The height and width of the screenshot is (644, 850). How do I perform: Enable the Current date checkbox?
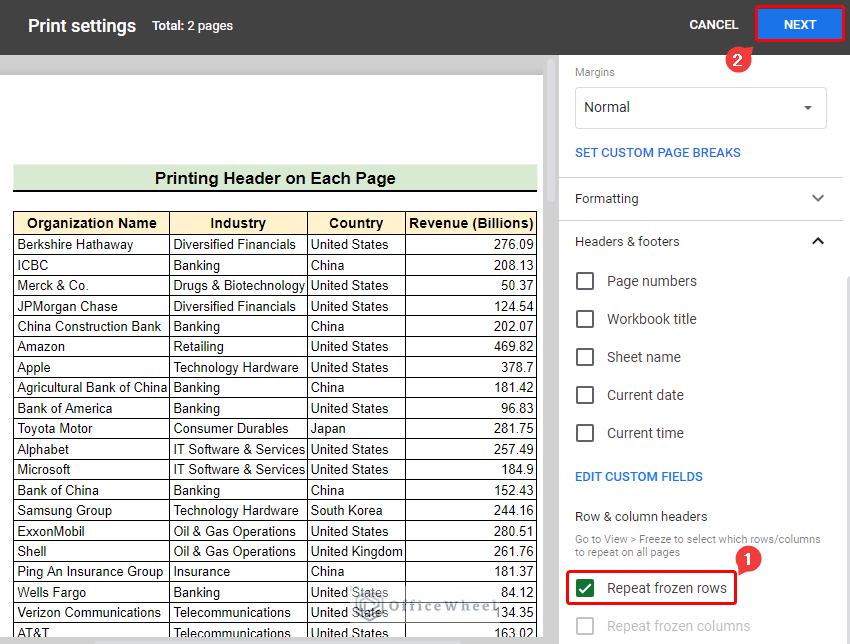pos(585,395)
